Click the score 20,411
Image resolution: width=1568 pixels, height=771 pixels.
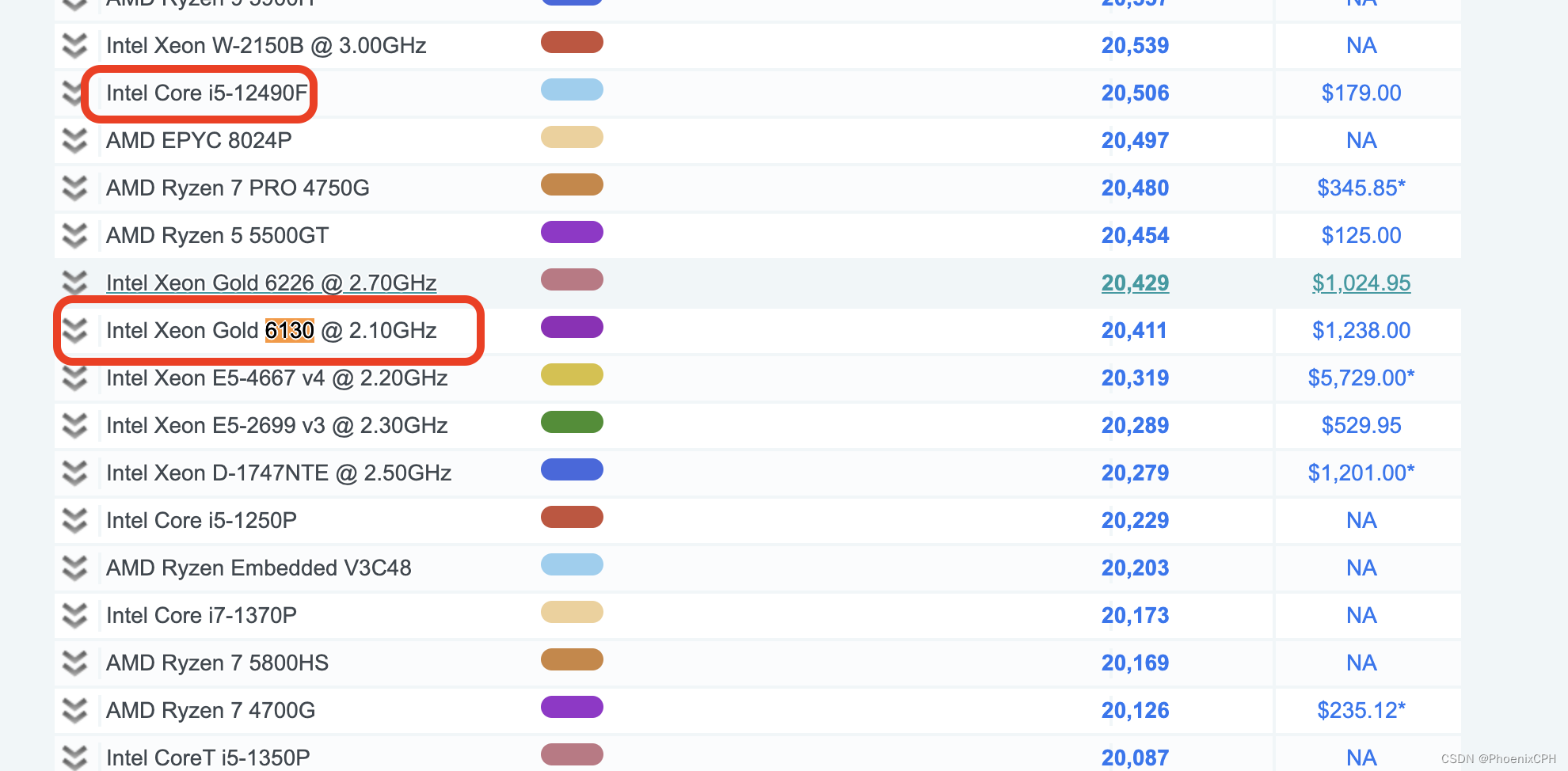1135,331
